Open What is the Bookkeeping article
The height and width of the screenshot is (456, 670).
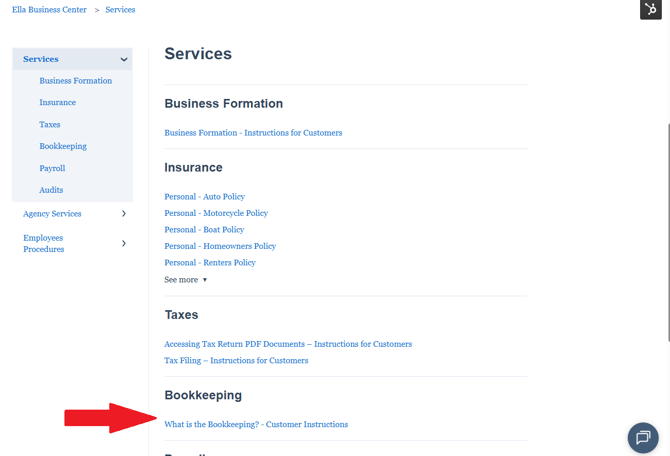tap(256, 424)
